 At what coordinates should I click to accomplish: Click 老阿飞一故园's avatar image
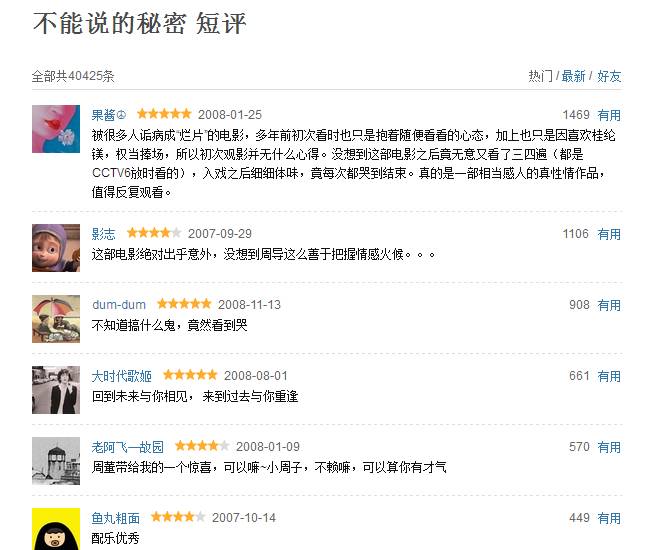56,460
